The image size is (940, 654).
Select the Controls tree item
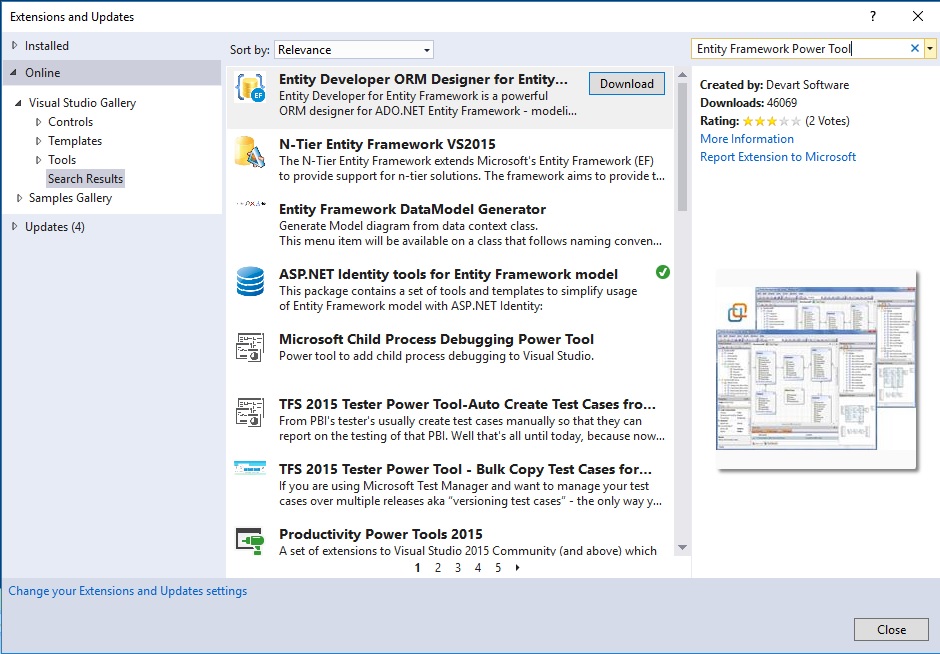click(x=70, y=122)
